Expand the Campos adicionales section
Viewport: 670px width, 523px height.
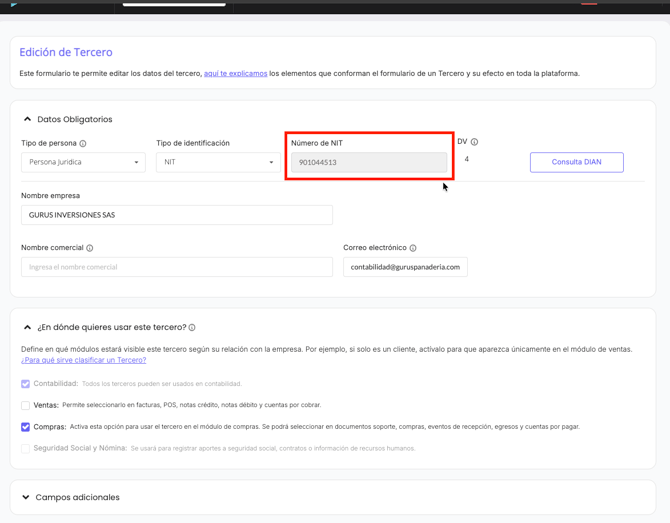(x=26, y=497)
